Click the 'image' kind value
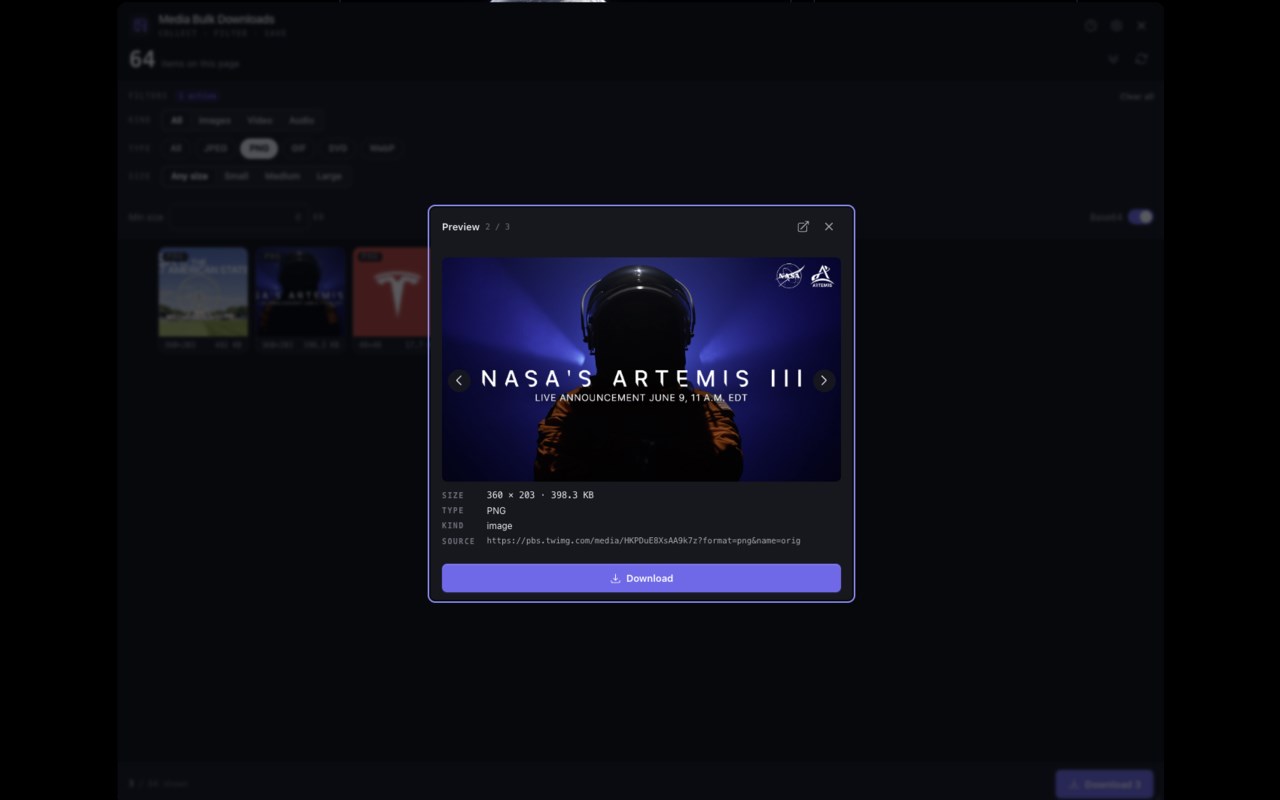1280x800 pixels. [499, 526]
